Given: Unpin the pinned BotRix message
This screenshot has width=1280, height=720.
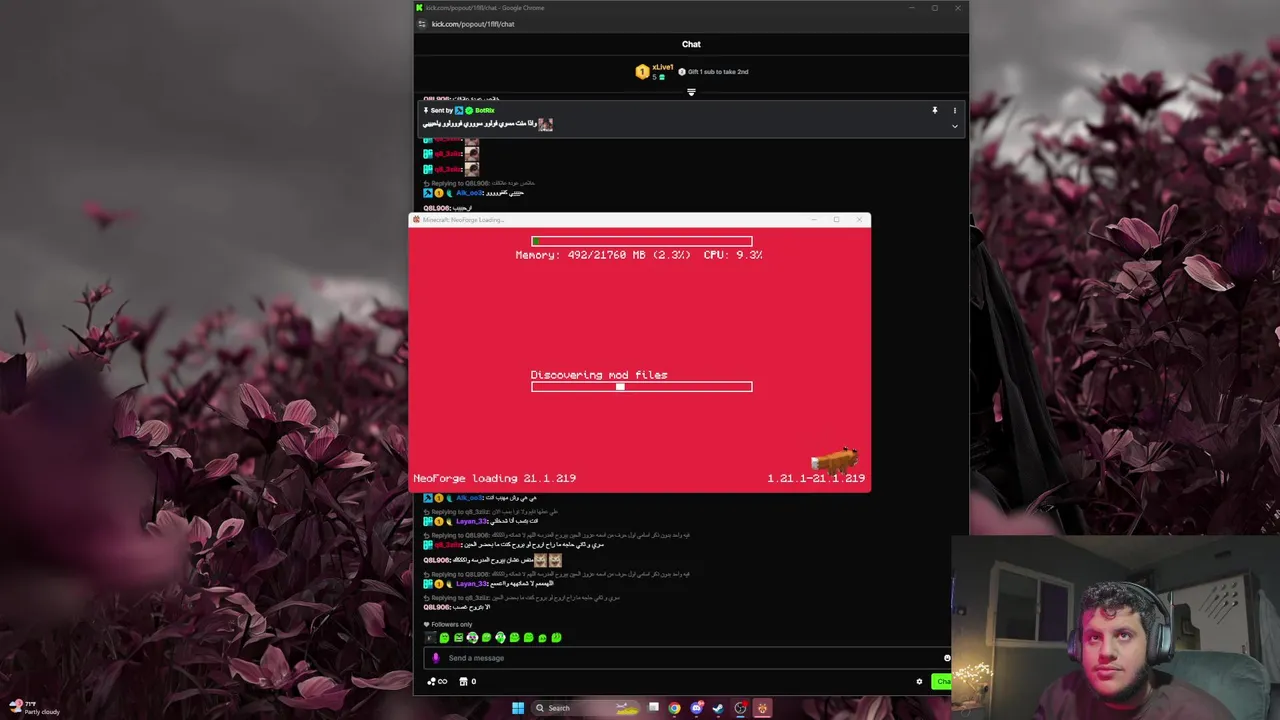Looking at the screenshot, I should tap(934, 110).
